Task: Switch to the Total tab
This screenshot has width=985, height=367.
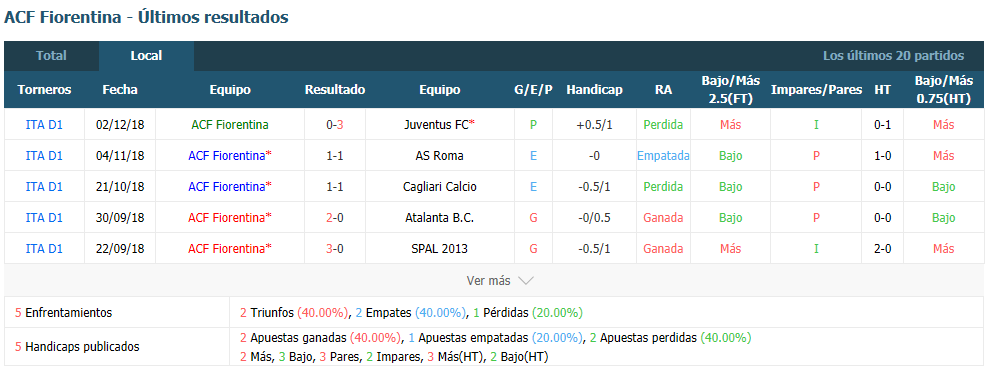Action: click(52, 55)
